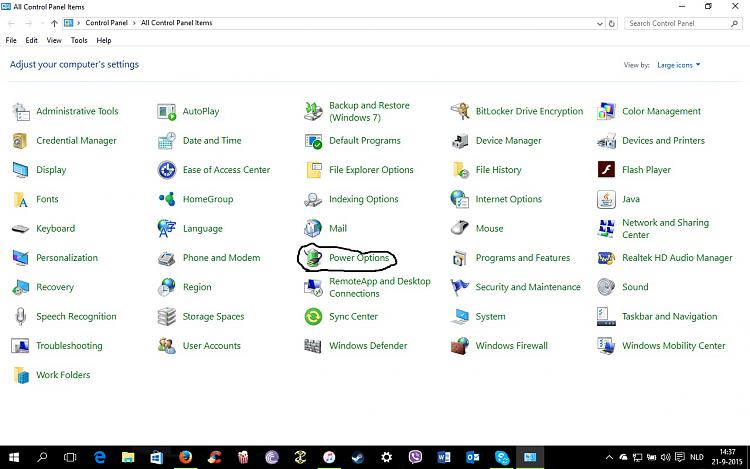This screenshot has height=469, width=750.
Task: Open the View by Large icons dropdown
Action: click(x=678, y=65)
